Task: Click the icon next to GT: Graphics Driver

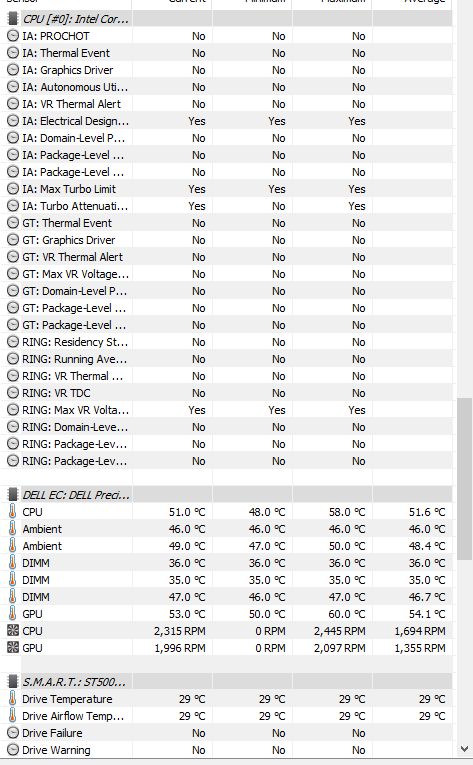Action: point(13,241)
